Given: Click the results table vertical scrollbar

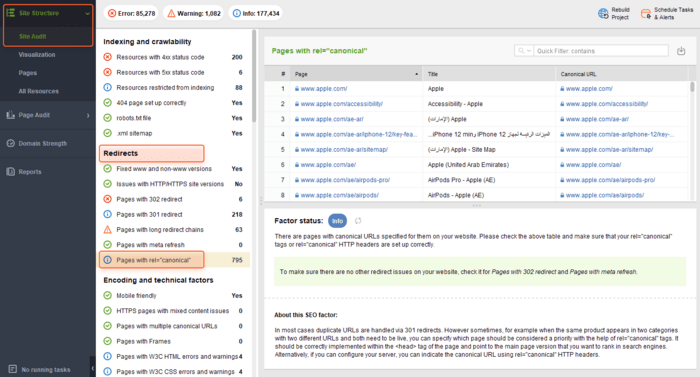Looking at the screenshot, I should click(692, 86).
